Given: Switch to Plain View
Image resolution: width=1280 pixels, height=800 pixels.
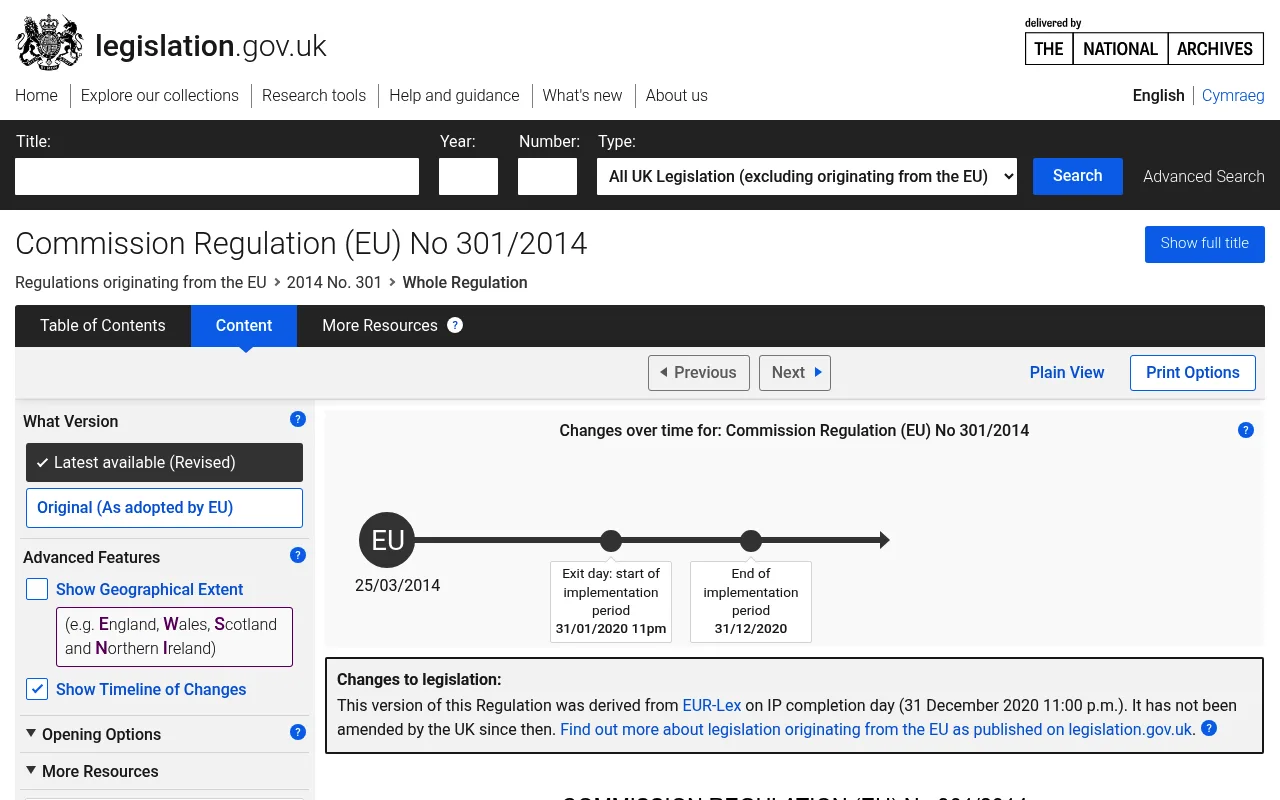Looking at the screenshot, I should point(1067,372).
